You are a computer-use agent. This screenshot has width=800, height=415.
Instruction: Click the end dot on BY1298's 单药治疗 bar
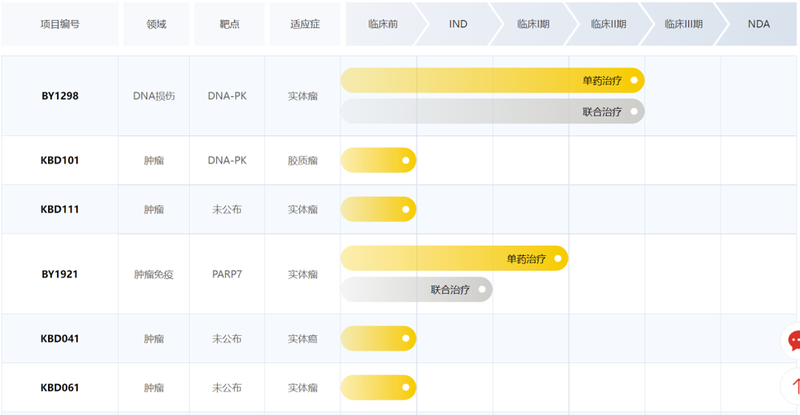coord(634,80)
